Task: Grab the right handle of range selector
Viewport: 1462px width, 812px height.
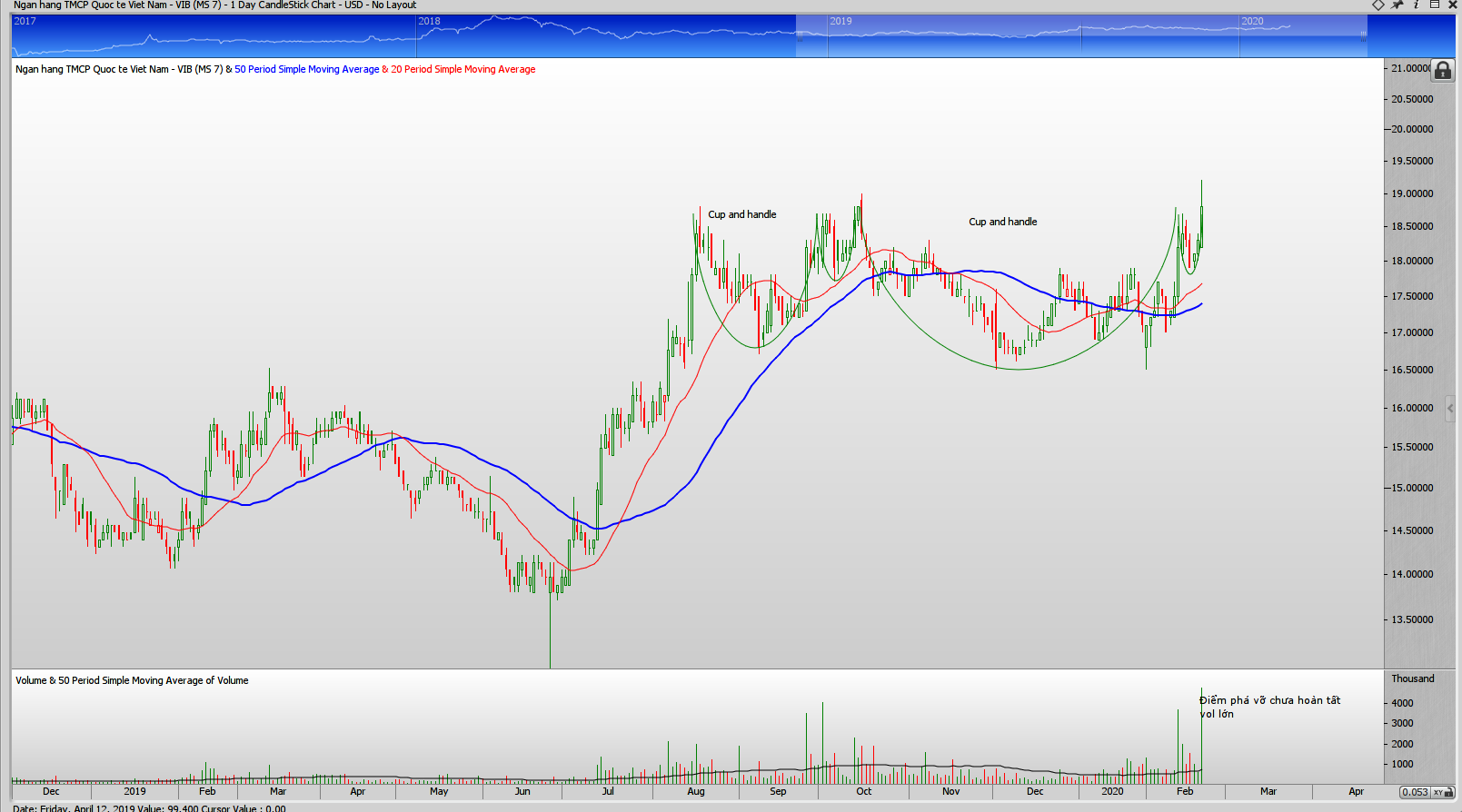Action: [x=1363, y=36]
